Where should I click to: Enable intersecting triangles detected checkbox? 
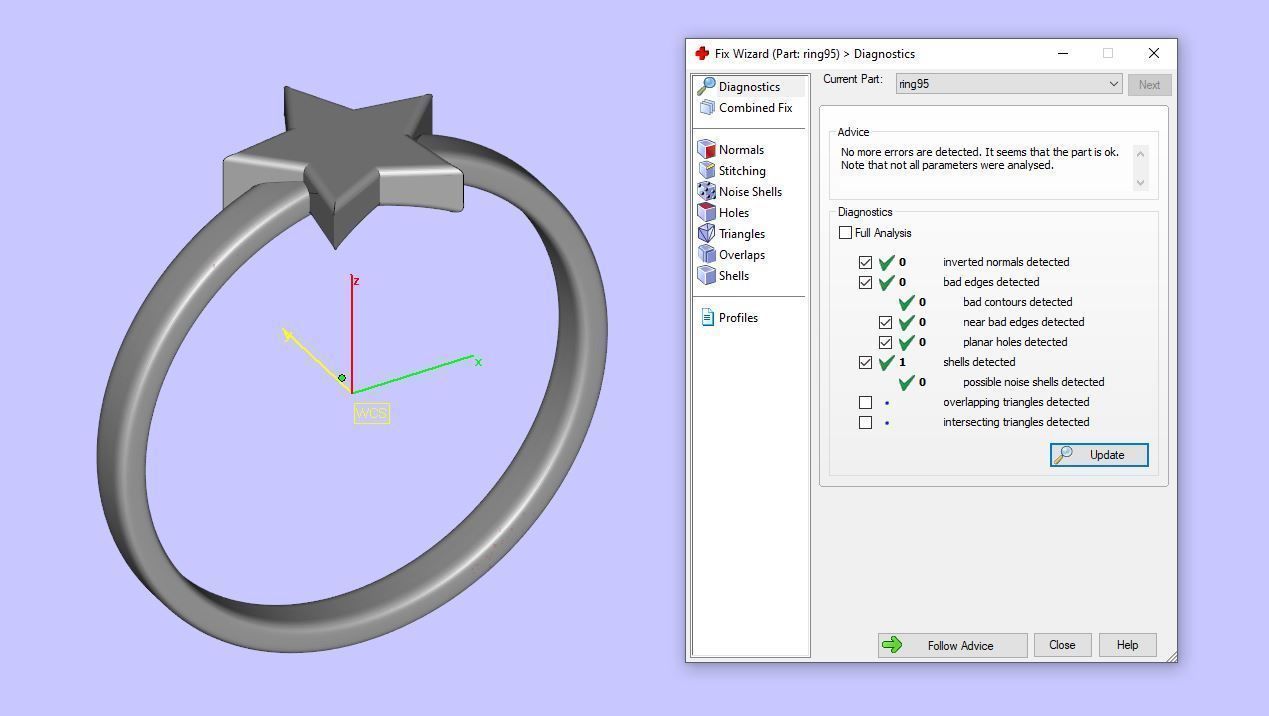[866, 422]
